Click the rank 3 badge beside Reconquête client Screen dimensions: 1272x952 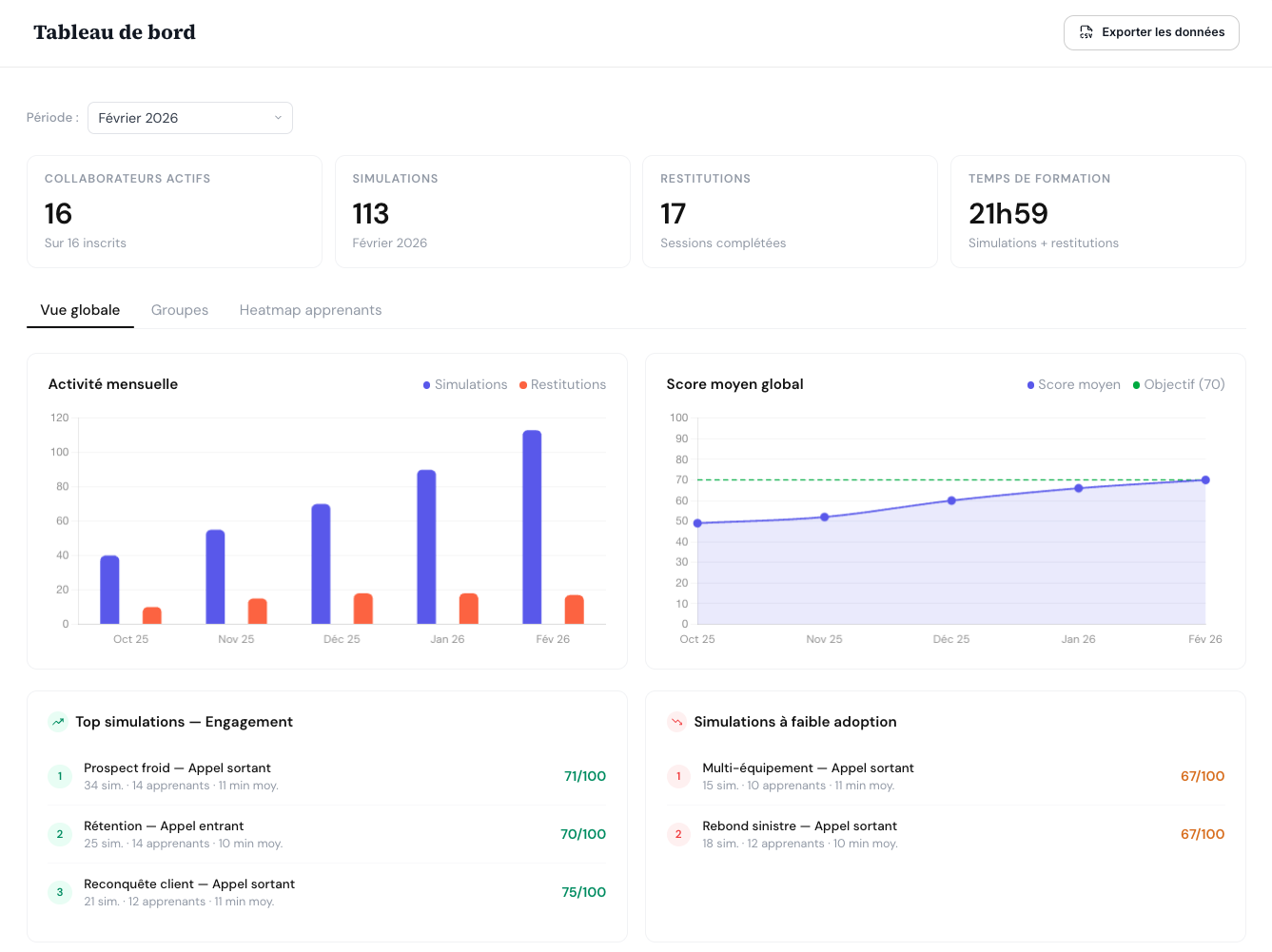59,892
